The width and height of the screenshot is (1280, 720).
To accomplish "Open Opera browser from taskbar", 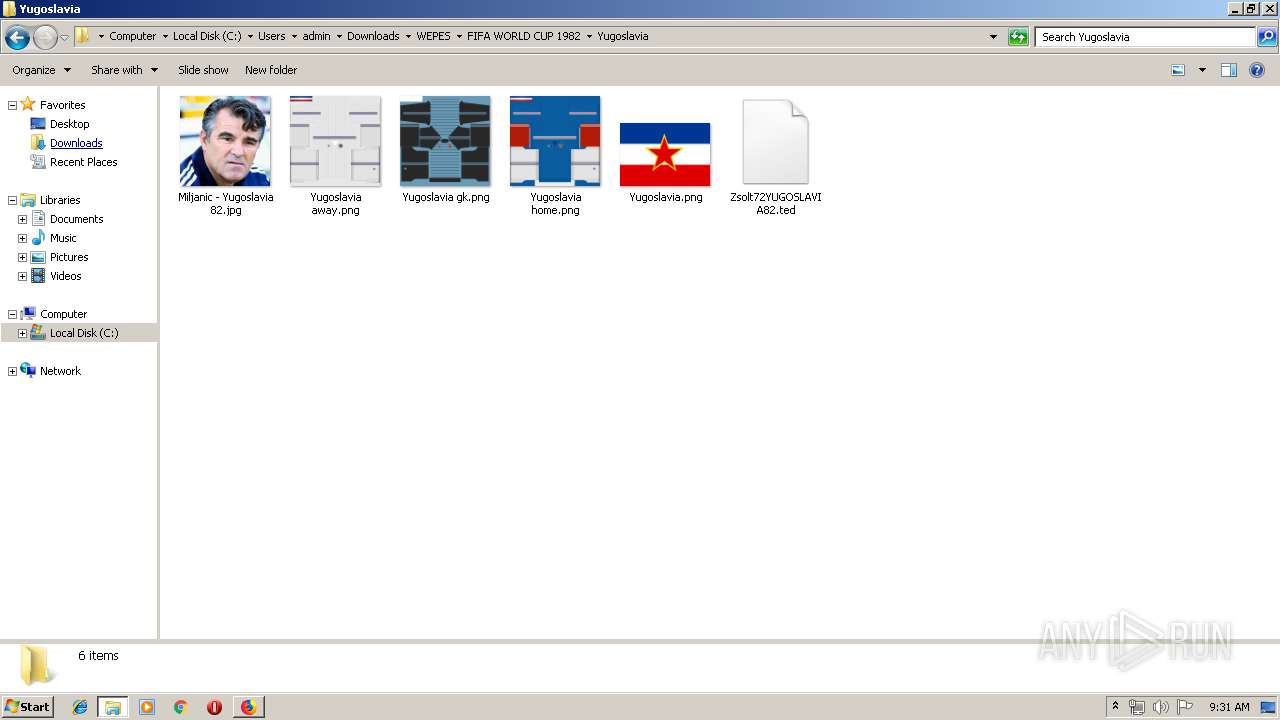I will 214,707.
